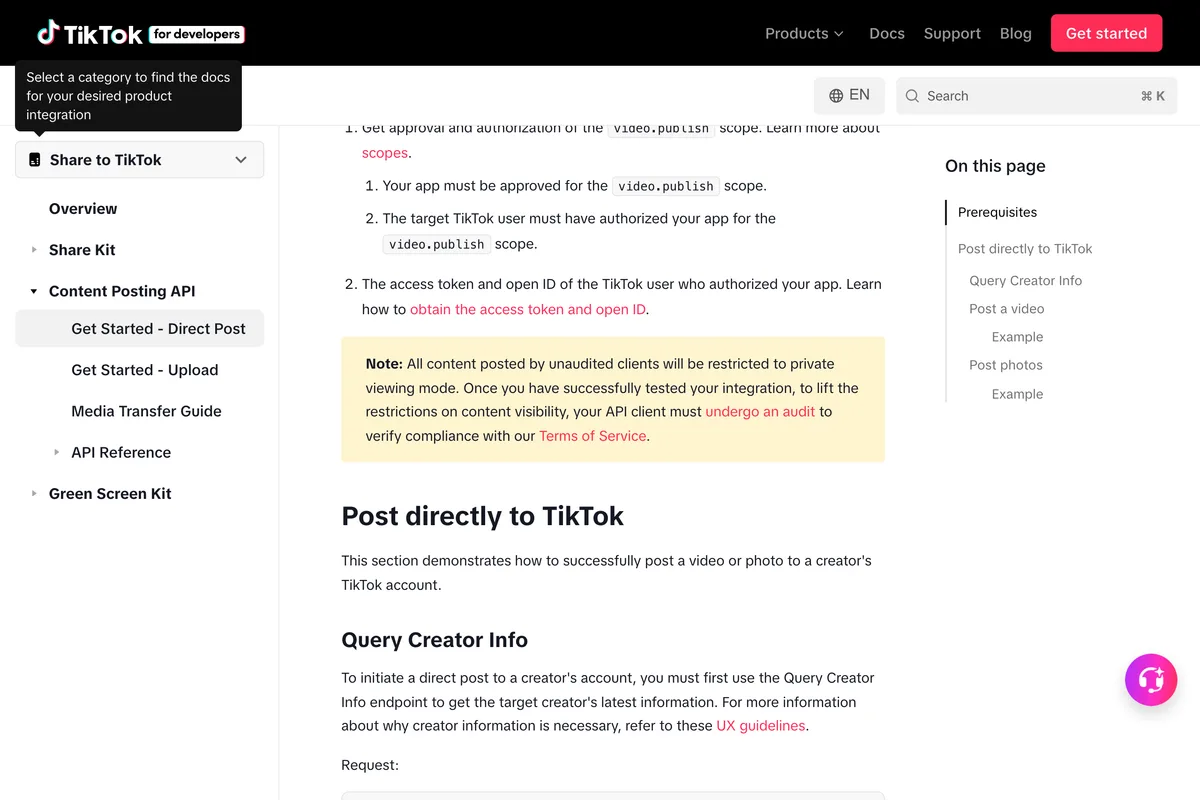Jump to Post directly to TikTok anchor
The image size is (1200, 800).
coord(1025,249)
